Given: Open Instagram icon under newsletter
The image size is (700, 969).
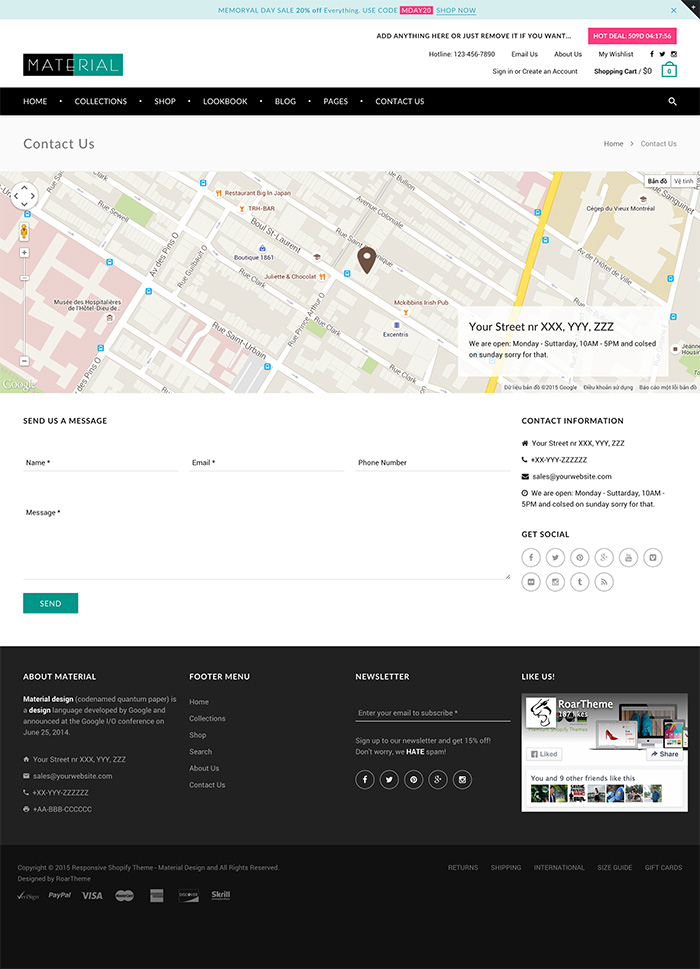Looking at the screenshot, I should (462, 779).
